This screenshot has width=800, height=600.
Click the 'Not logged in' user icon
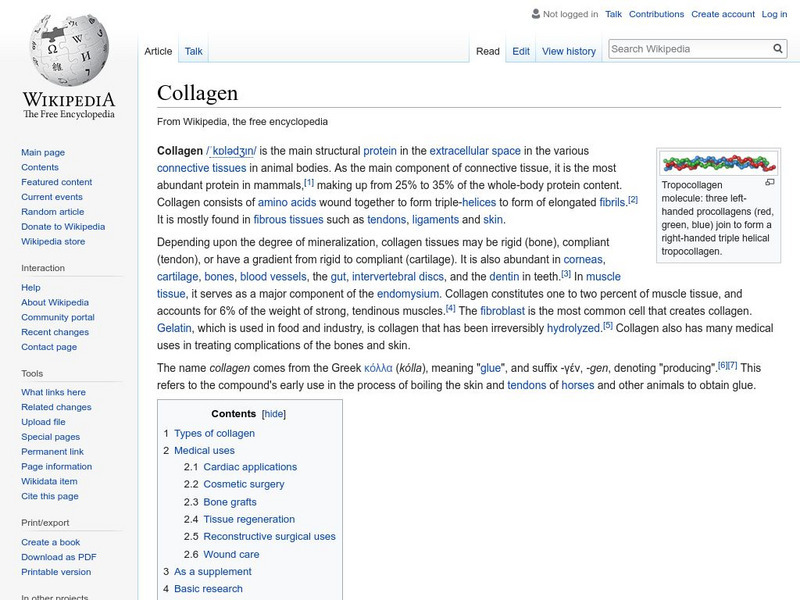(x=538, y=14)
